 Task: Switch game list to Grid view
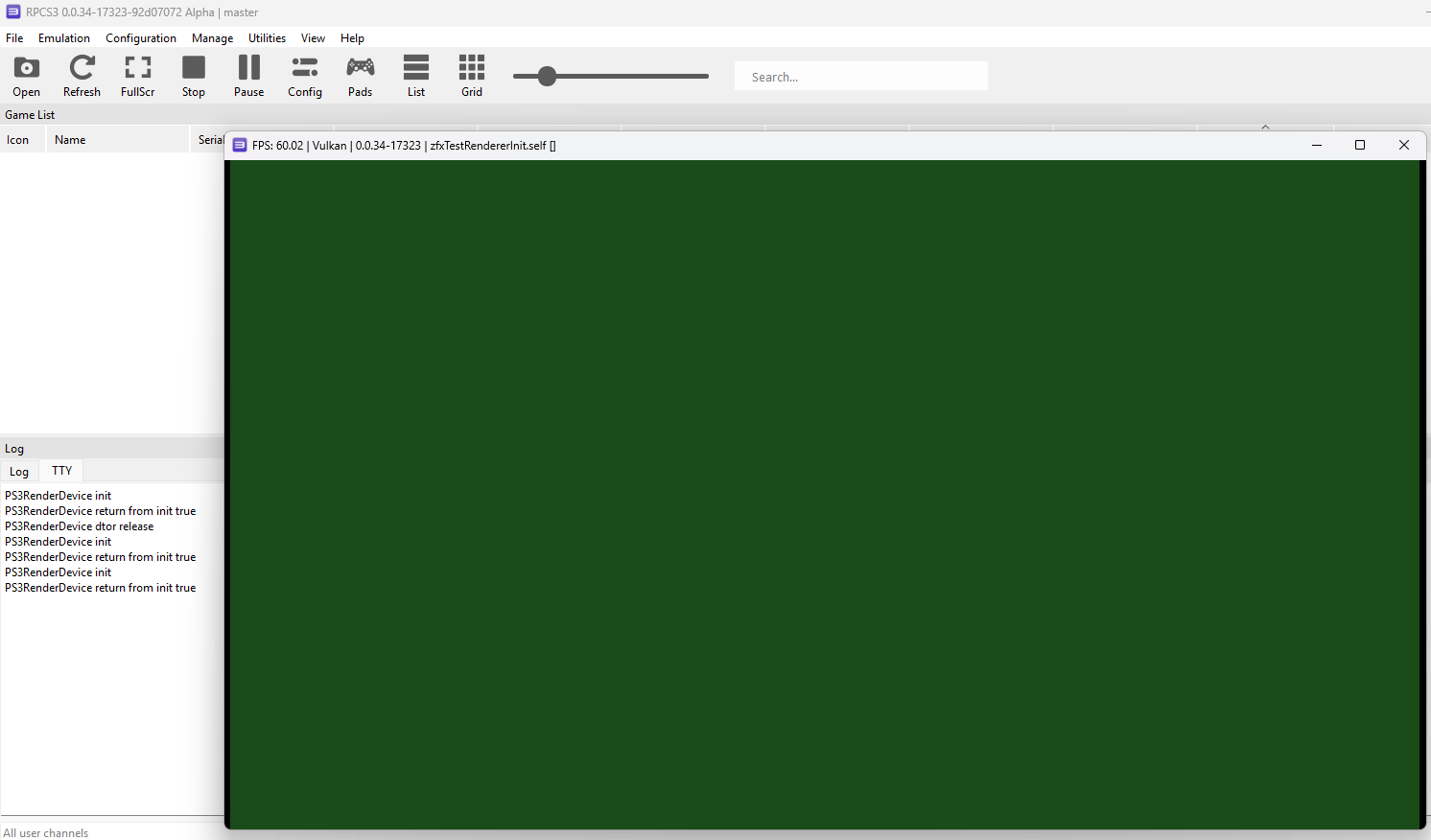tap(472, 76)
